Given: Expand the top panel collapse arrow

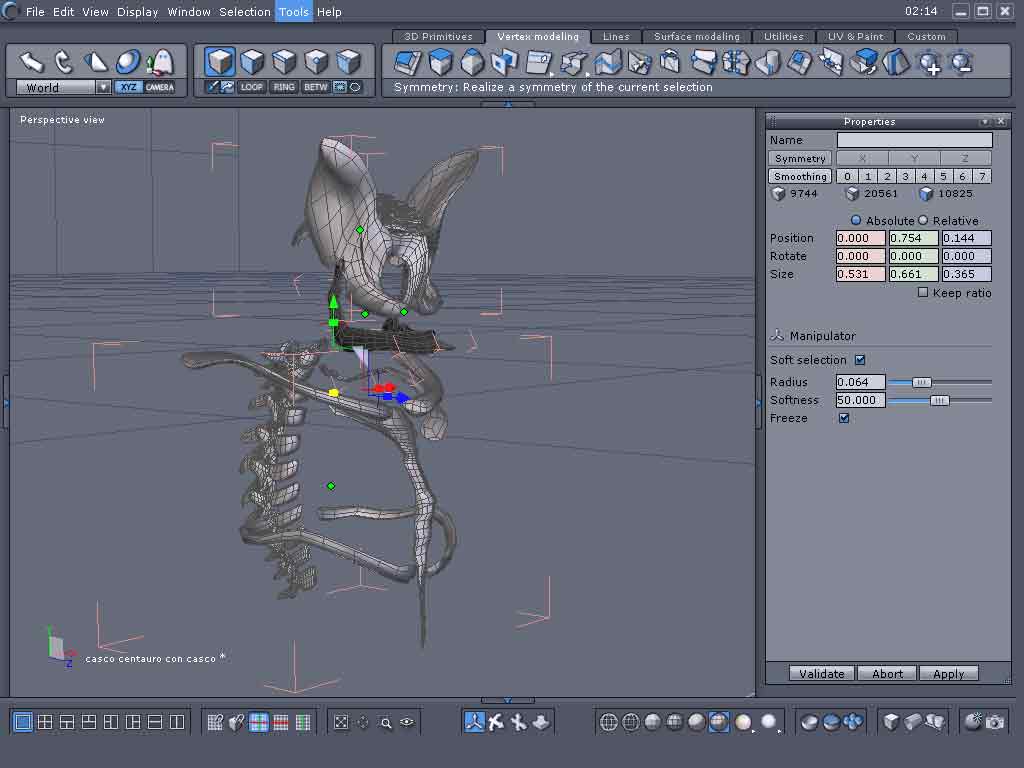Looking at the screenshot, I should [x=507, y=104].
